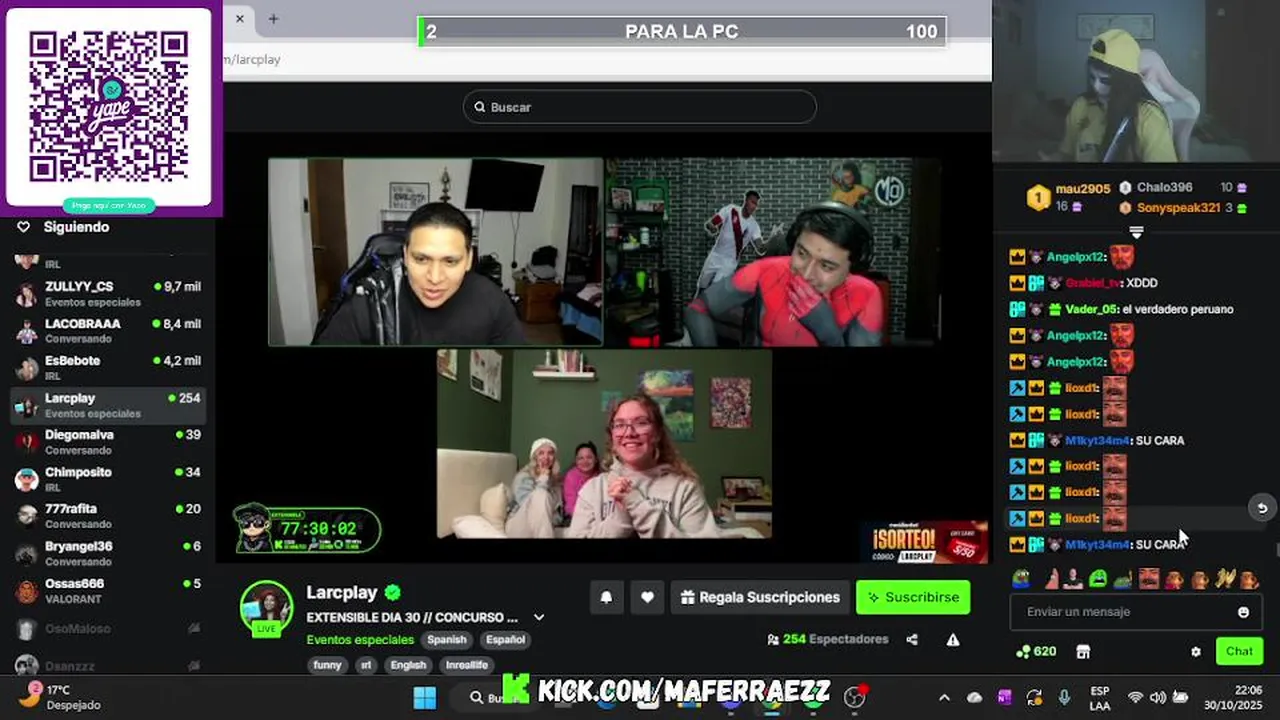Viewport: 1280px width, 720px height.
Task: Insert the laughing mustache man emote
Action: [1148, 578]
